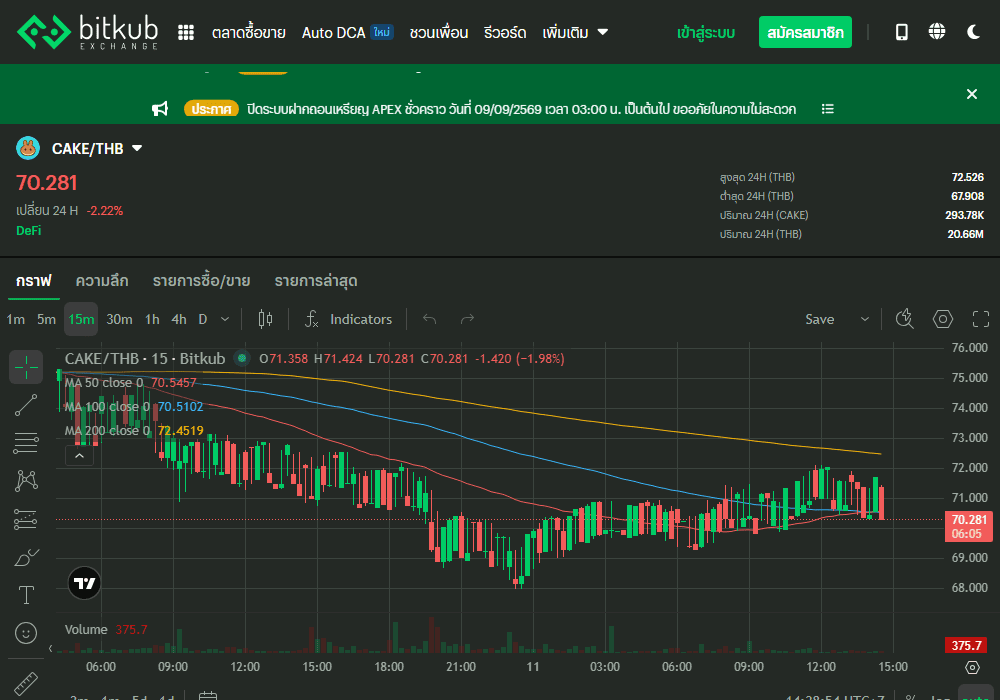This screenshot has height=700, width=1000.
Task: Switch to the รายการล่าสุด tab
Action: [x=316, y=281]
